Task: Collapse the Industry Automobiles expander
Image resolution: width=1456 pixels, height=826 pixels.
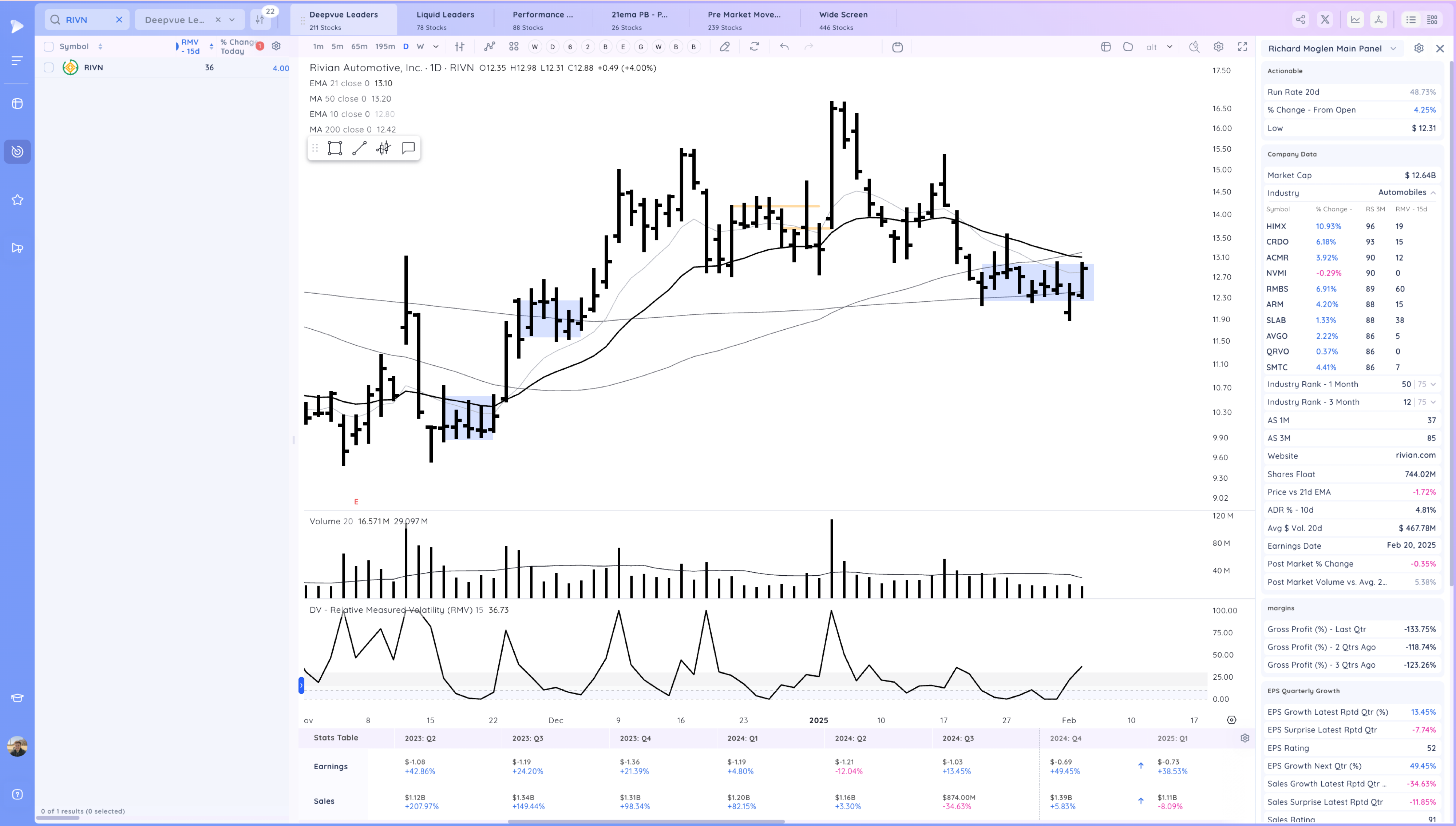Action: 1433,193
